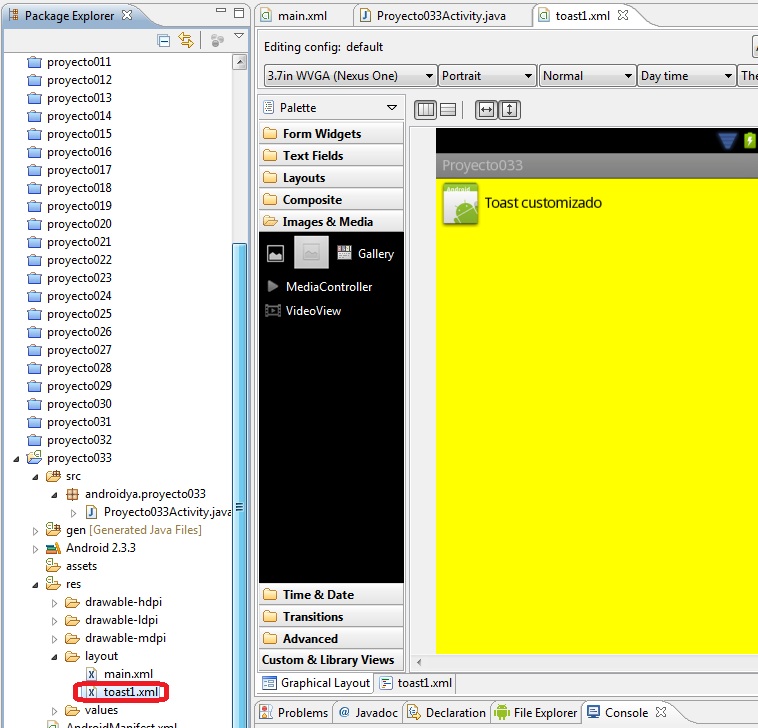Select MediaController widget in palette
This screenshot has width=758, height=728.
coord(320,287)
